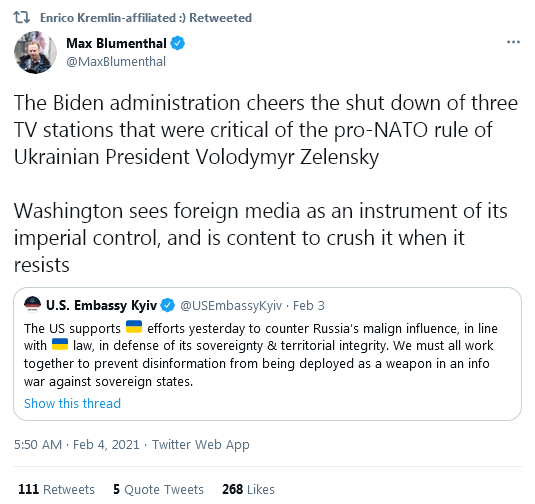Click the 5:50 AM Feb 4, 2021 timestamp
The width and height of the screenshot is (535, 504).
pyautogui.click(x=77, y=445)
